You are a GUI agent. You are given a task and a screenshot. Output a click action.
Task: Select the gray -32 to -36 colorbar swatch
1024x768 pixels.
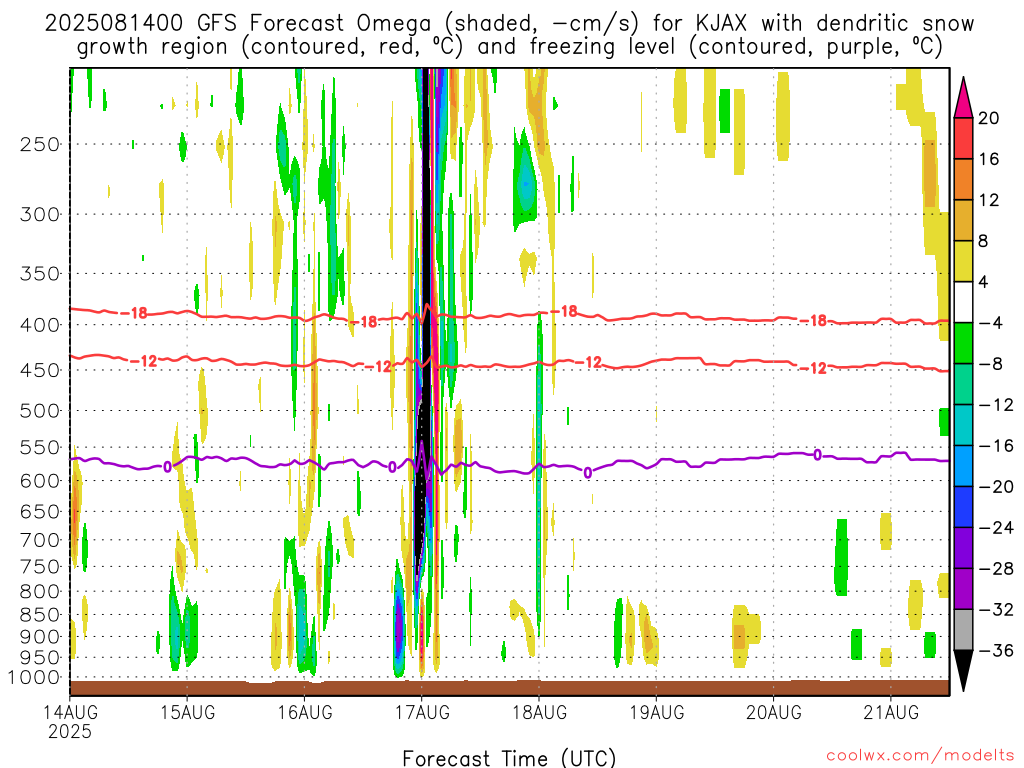[x=963, y=630]
